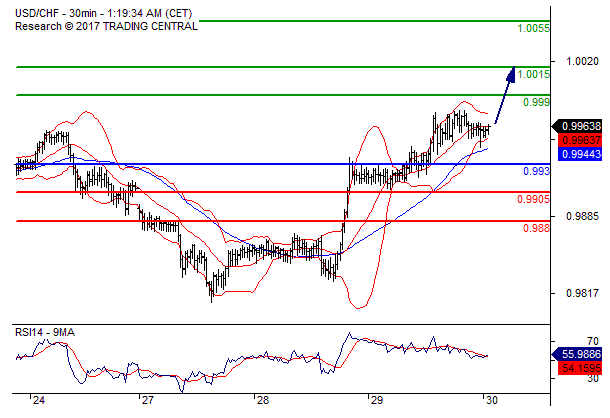This screenshot has width=610, height=418.
Task: Click the 1.0055 resistance level label
Action: [x=533, y=28]
